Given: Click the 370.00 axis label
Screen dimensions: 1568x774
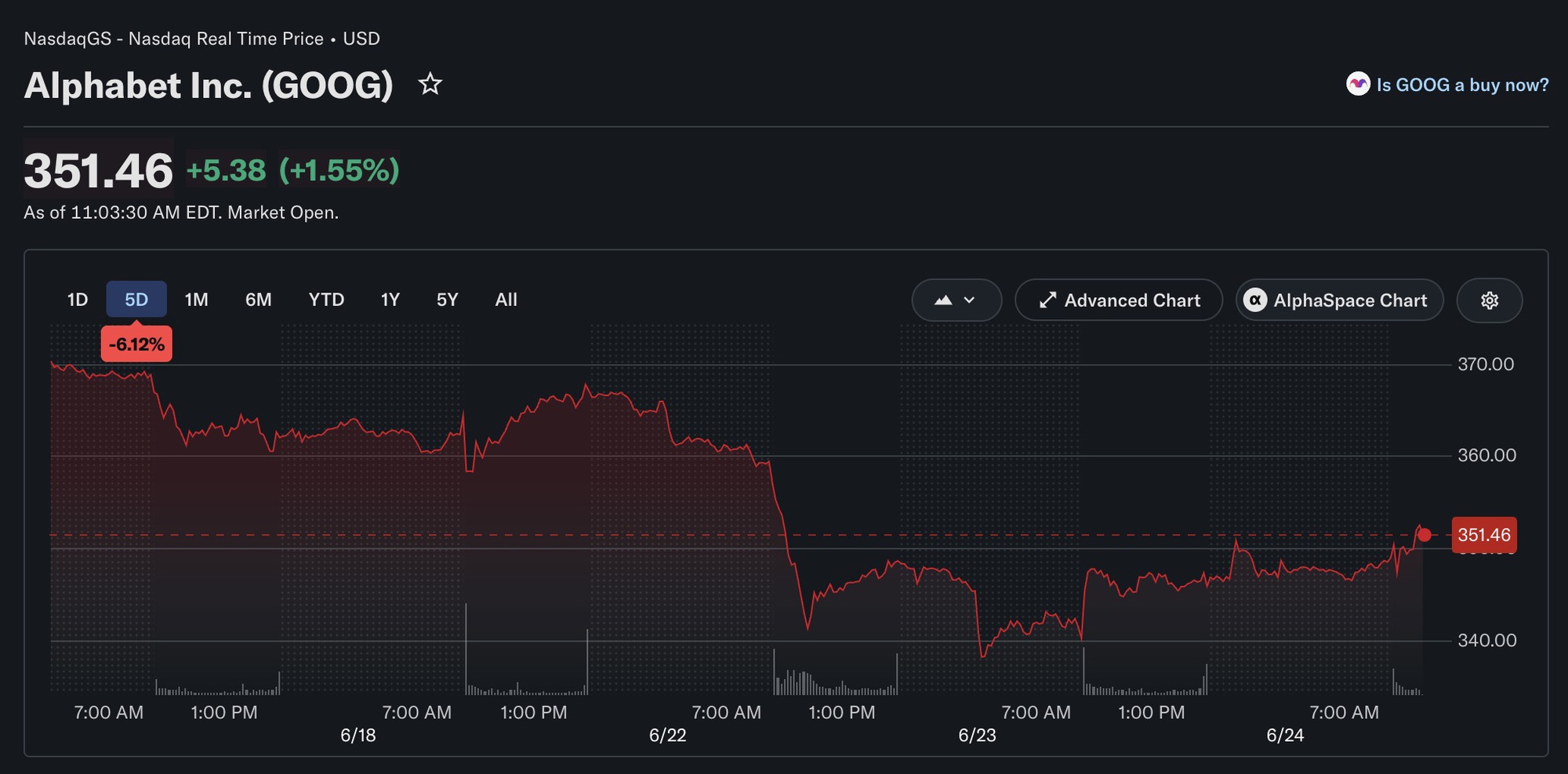Looking at the screenshot, I should pyautogui.click(x=1486, y=364).
